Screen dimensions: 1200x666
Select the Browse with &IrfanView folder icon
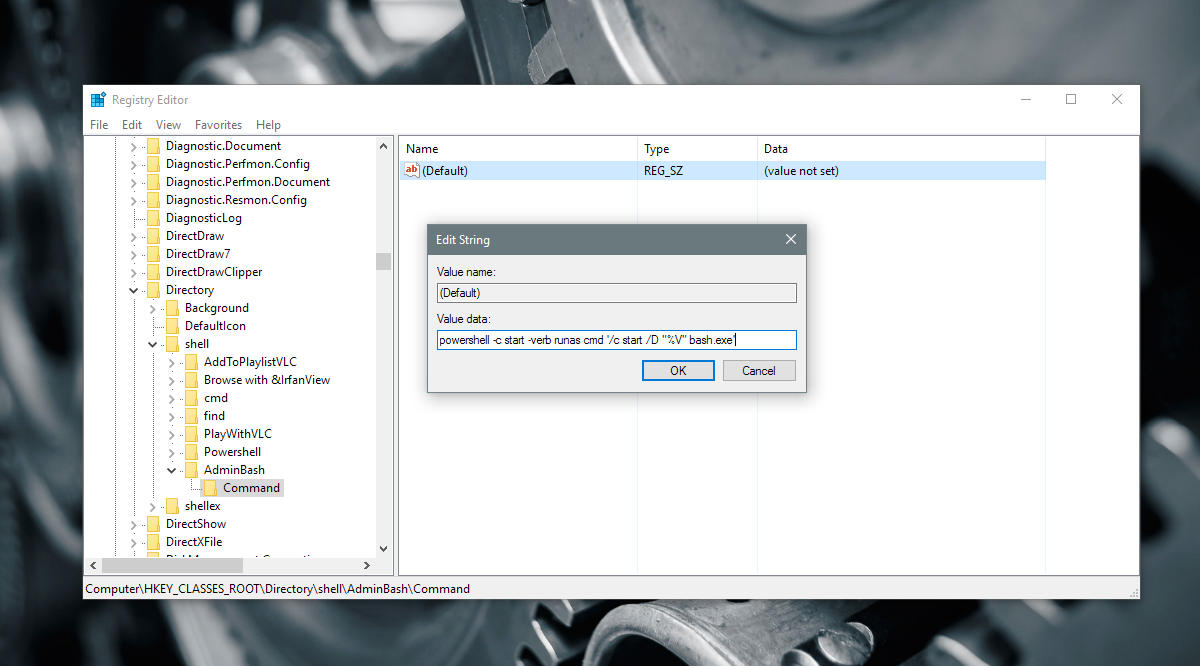191,380
